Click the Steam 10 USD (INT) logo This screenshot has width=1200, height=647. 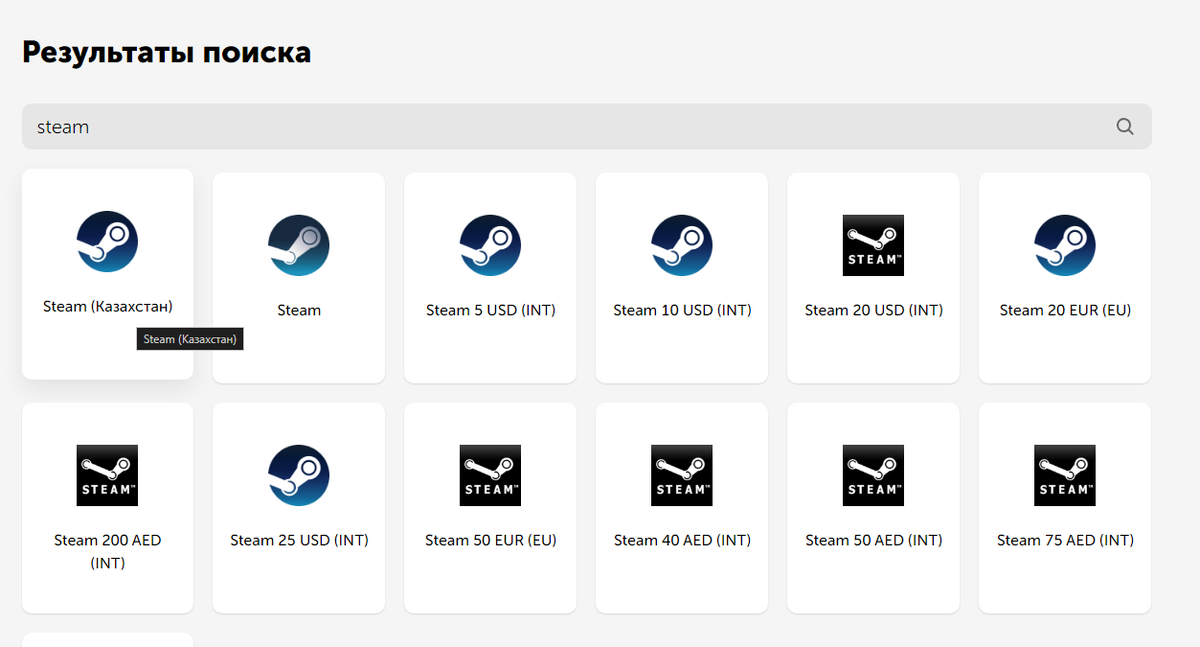click(x=682, y=246)
